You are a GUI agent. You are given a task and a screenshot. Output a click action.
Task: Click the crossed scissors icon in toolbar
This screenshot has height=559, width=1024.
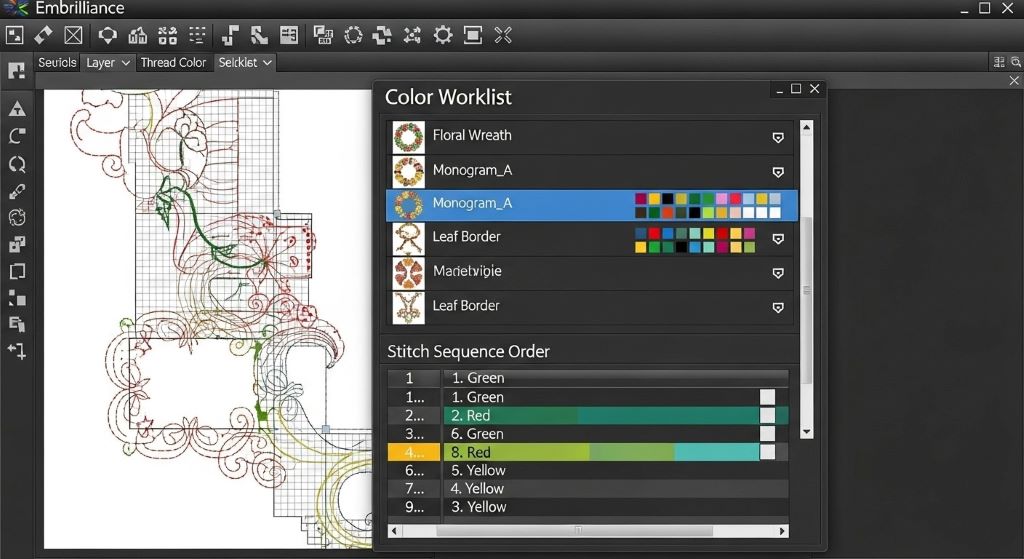tap(503, 35)
